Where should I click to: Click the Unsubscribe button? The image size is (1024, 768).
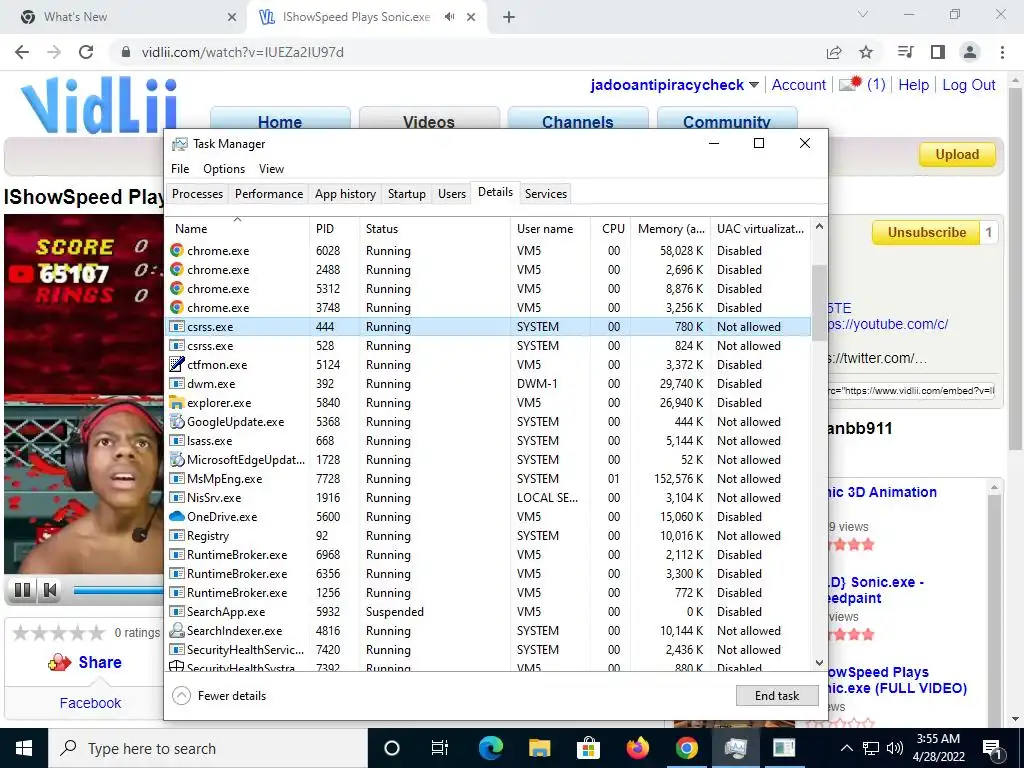coord(926,232)
